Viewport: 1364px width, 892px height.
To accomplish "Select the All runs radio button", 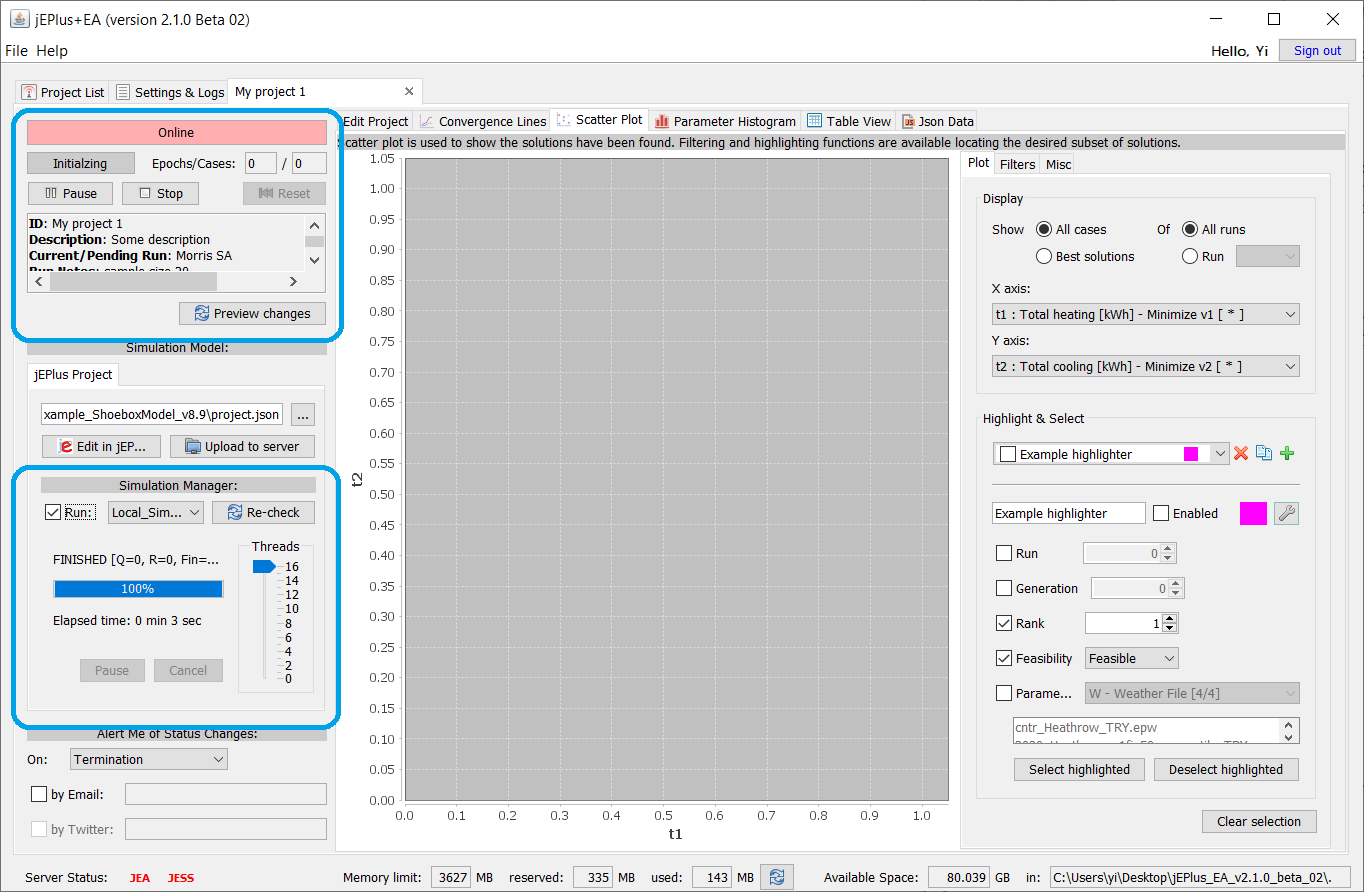I will pos(1190,229).
